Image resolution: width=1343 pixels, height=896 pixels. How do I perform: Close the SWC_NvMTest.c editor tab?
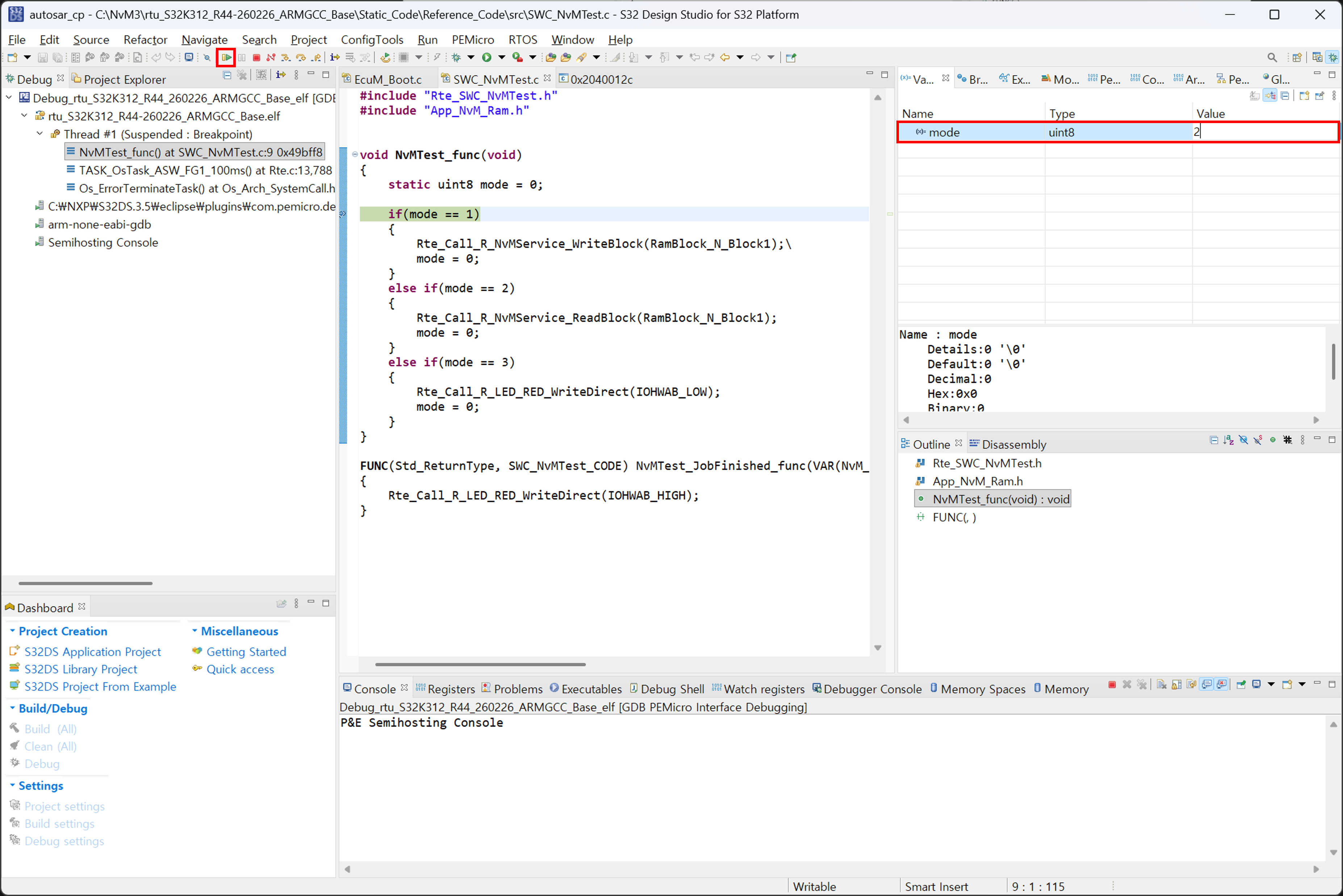click(x=547, y=78)
